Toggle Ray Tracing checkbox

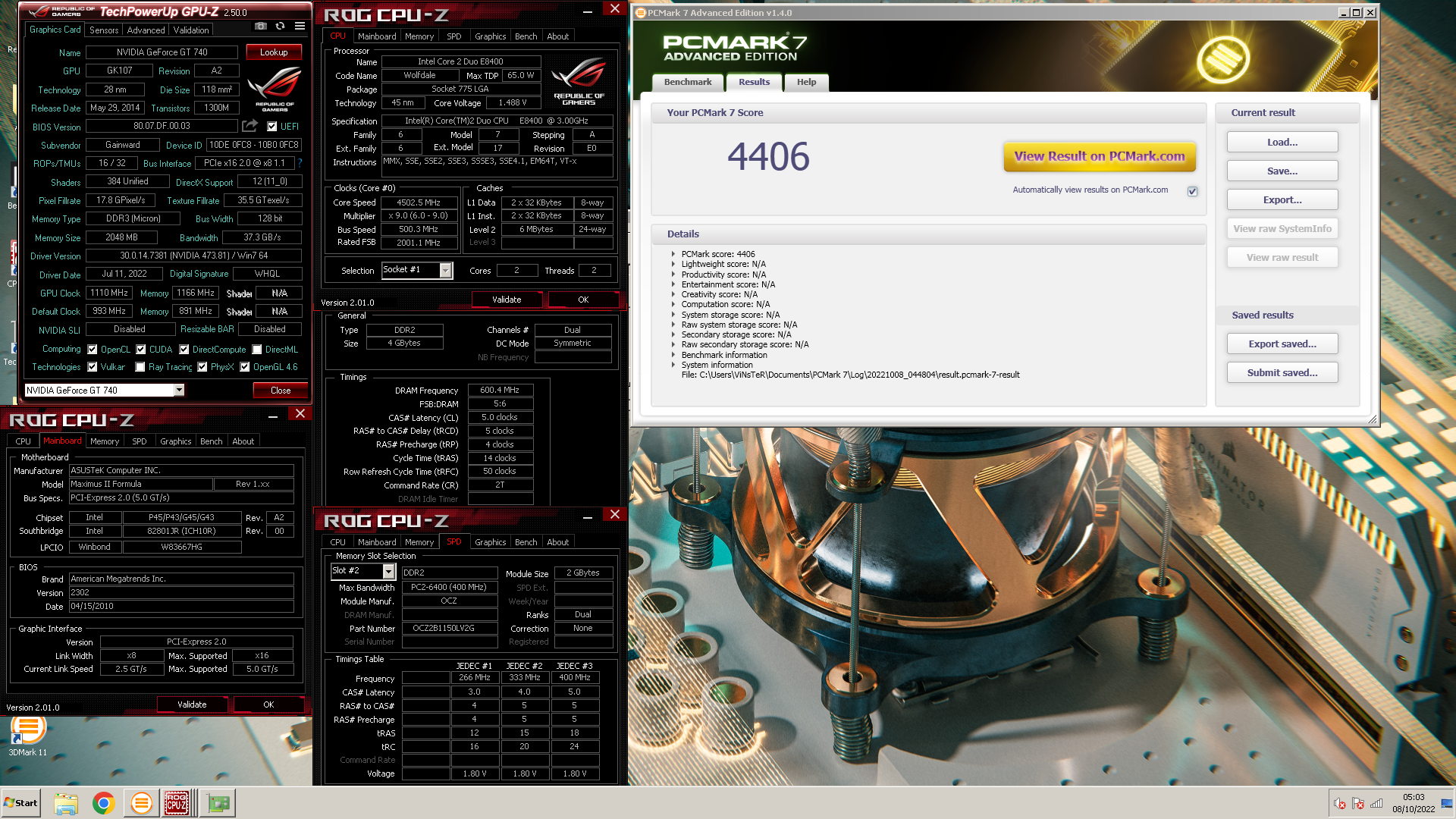[x=140, y=367]
